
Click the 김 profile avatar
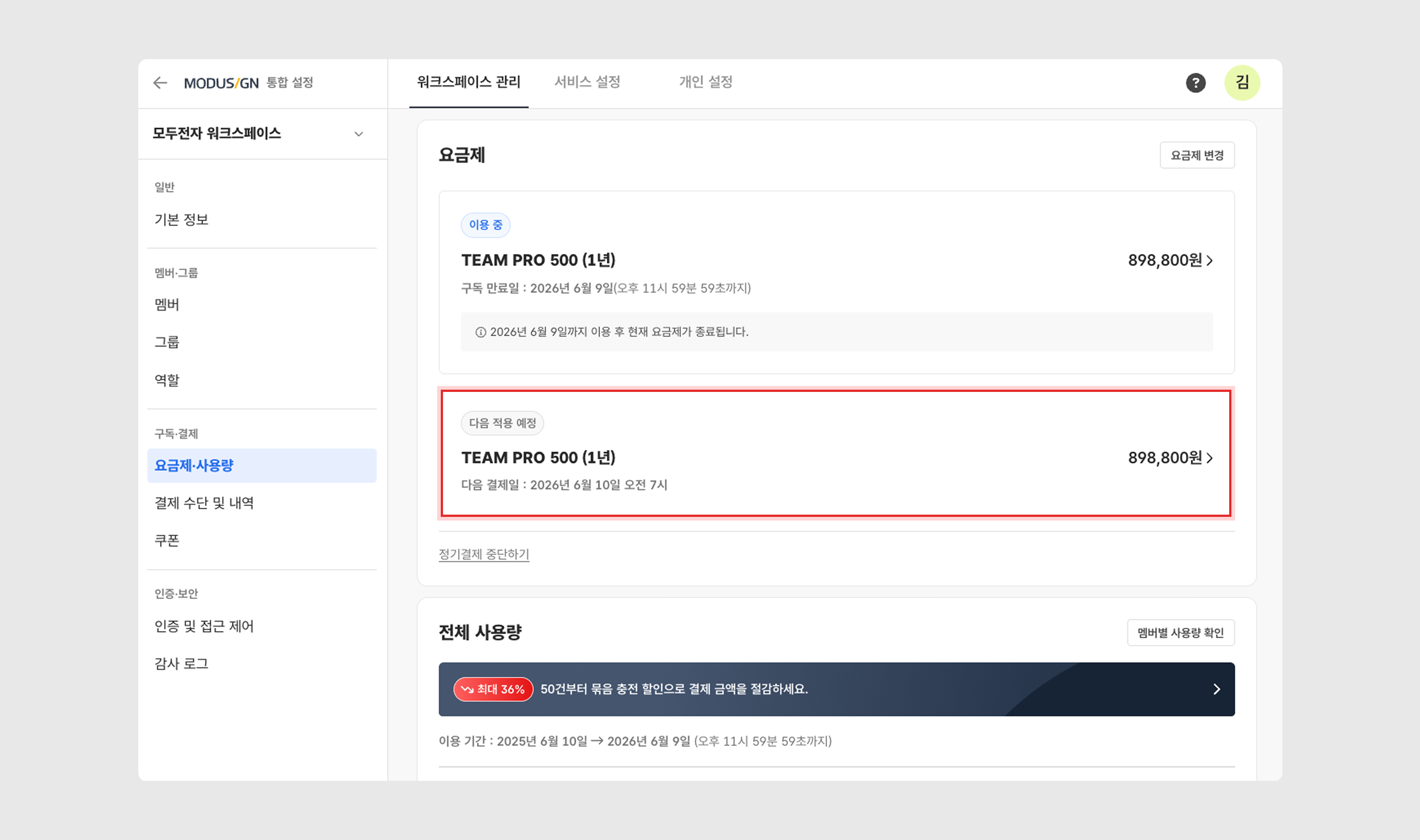tap(1242, 83)
